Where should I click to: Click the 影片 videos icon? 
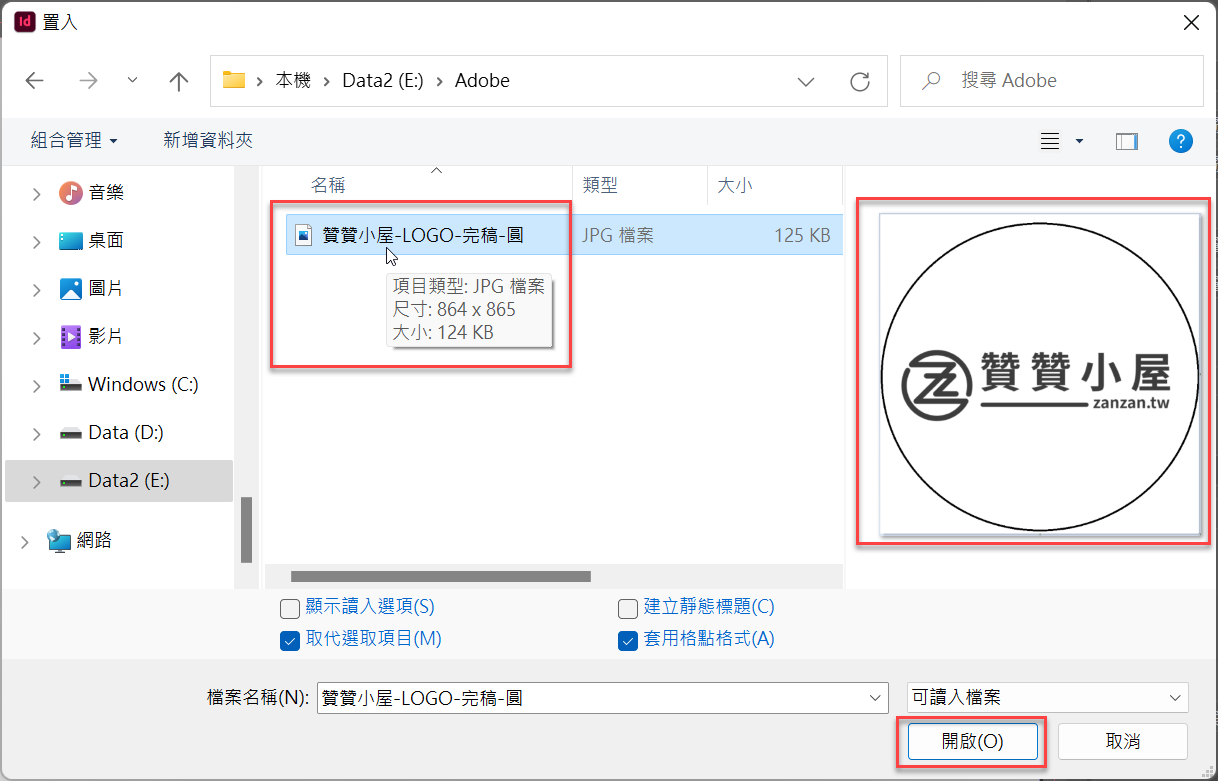tap(70, 337)
